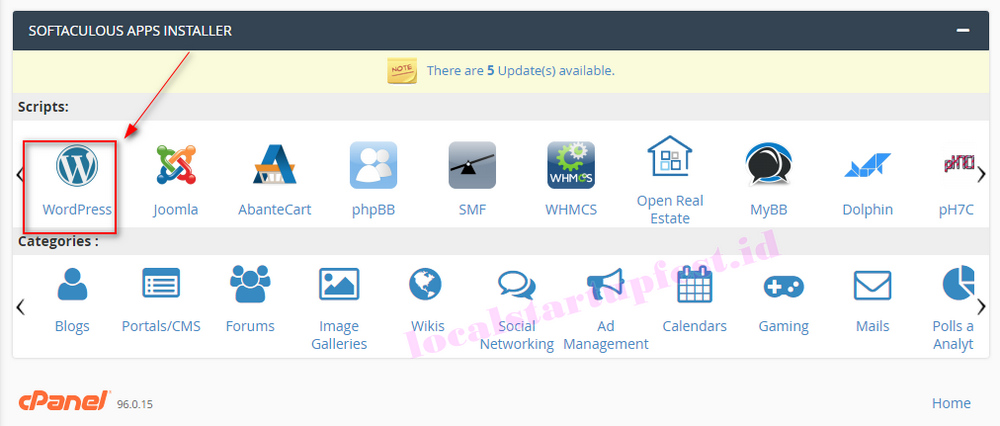Click the Gaming text label

[784, 327]
